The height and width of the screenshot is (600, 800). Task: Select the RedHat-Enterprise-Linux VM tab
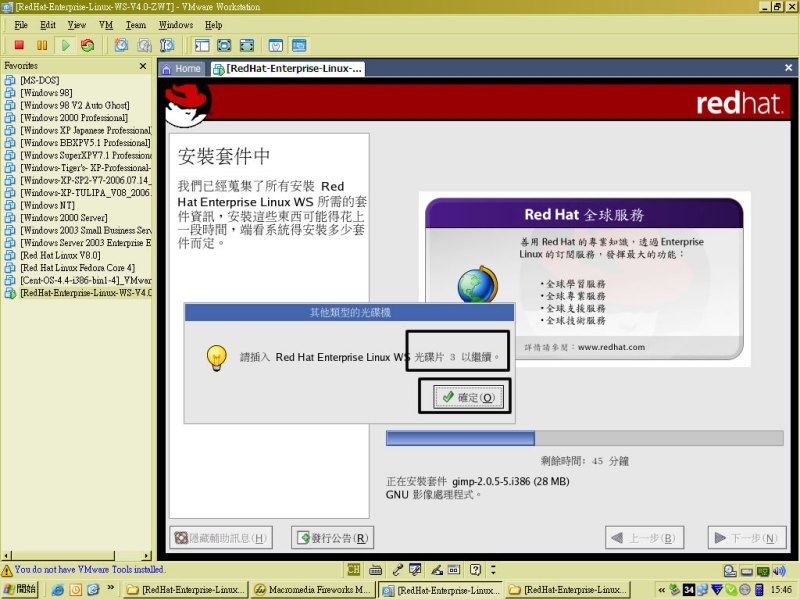[x=288, y=69]
